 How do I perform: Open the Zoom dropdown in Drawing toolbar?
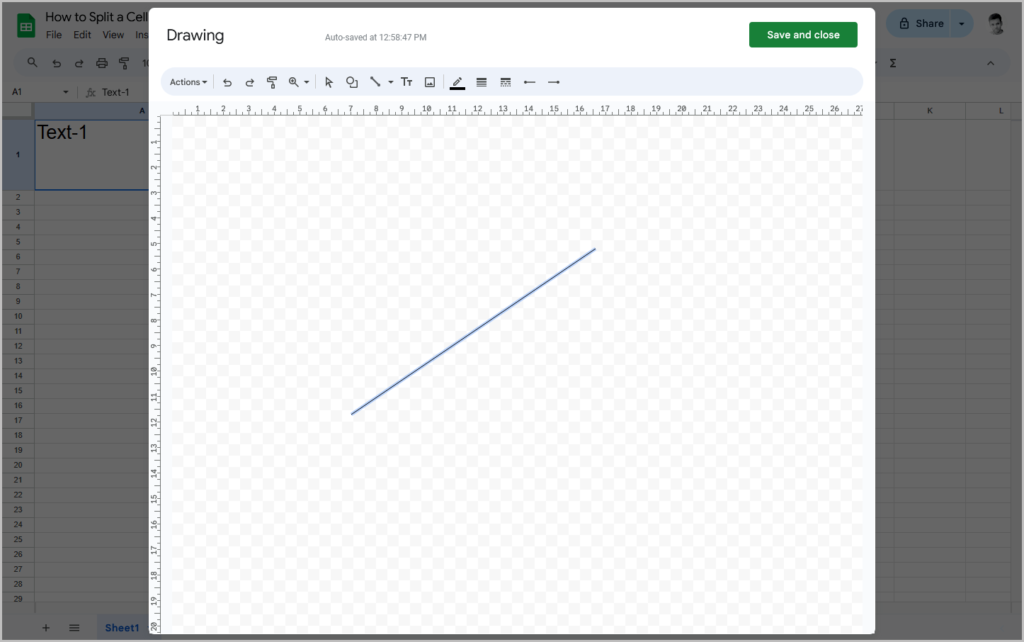point(299,82)
